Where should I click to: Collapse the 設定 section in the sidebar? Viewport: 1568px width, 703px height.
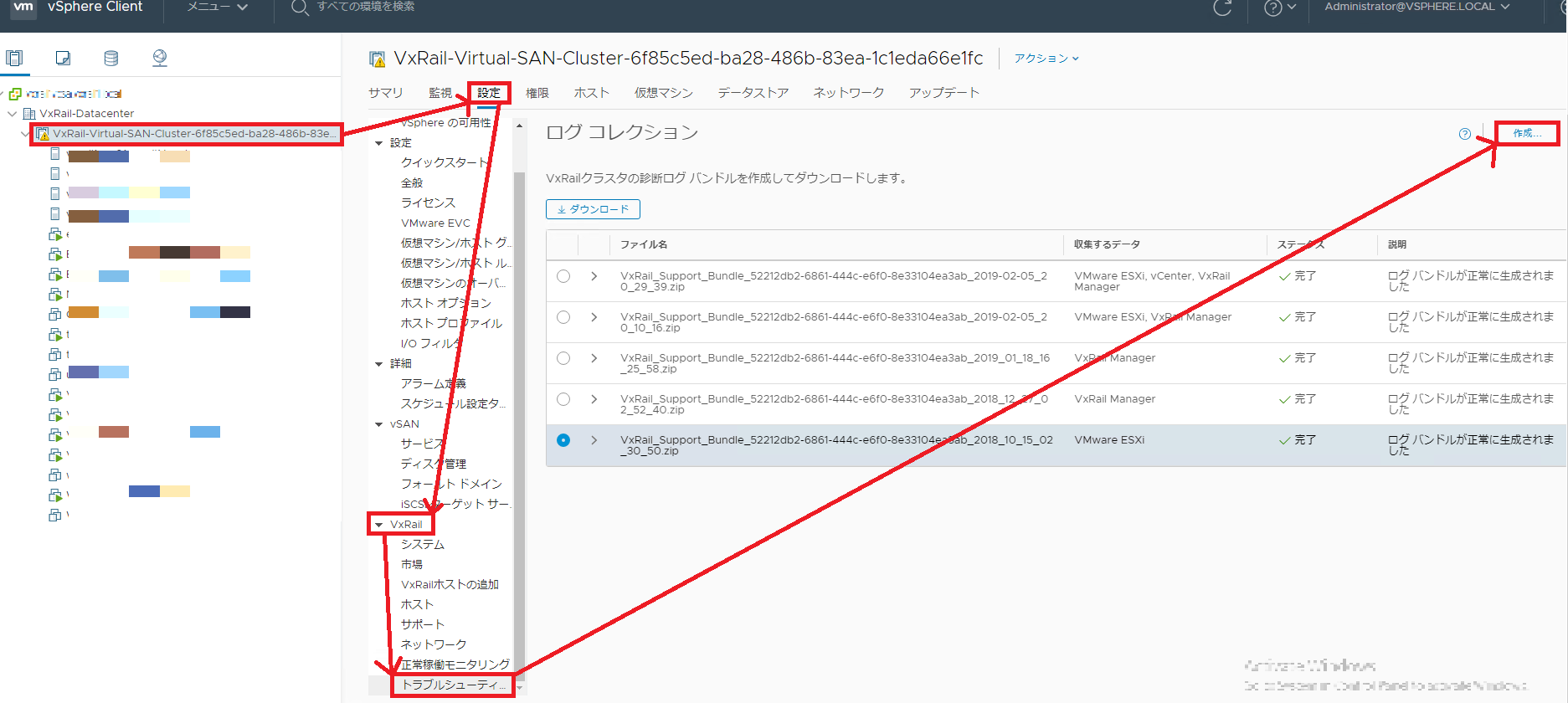point(379,144)
